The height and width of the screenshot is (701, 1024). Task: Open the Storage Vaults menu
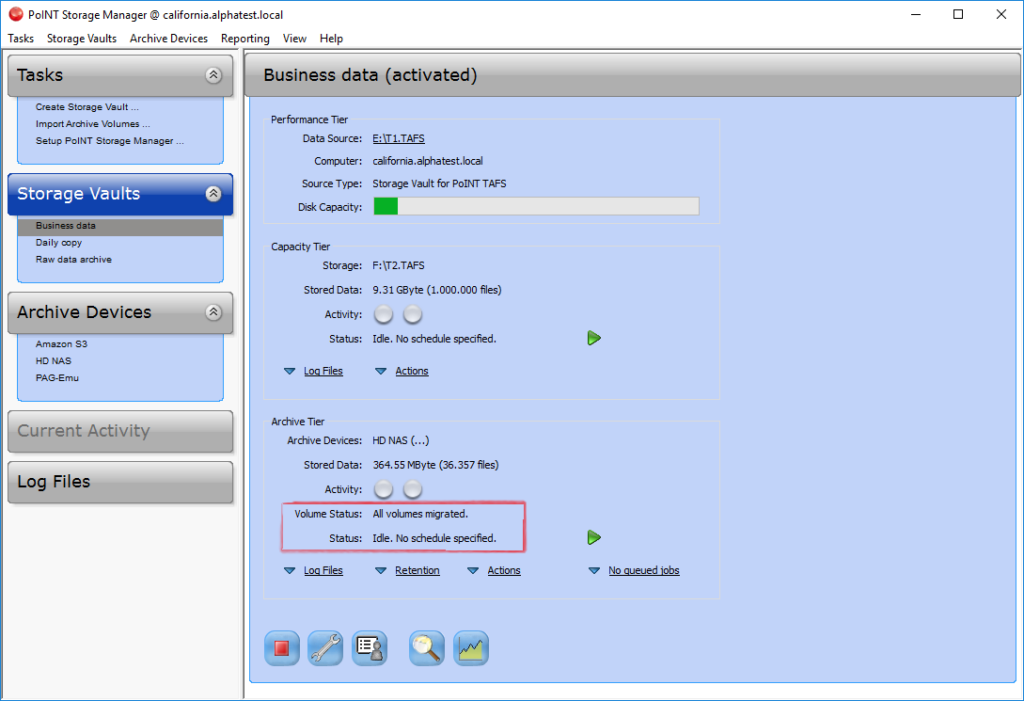pyautogui.click(x=82, y=39)
